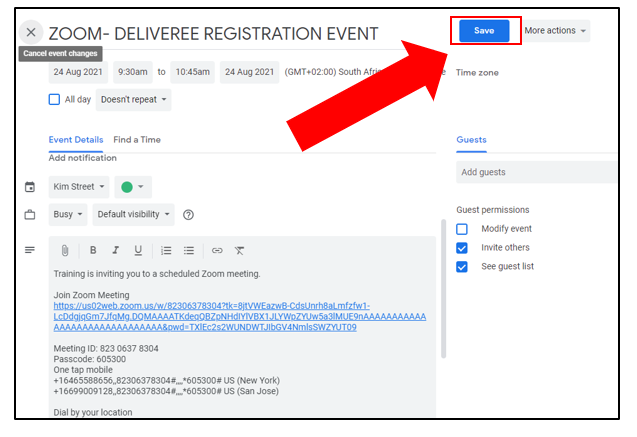Click the visibility help question-mark icon
The image size is (637, 437).
coord(188,214)
